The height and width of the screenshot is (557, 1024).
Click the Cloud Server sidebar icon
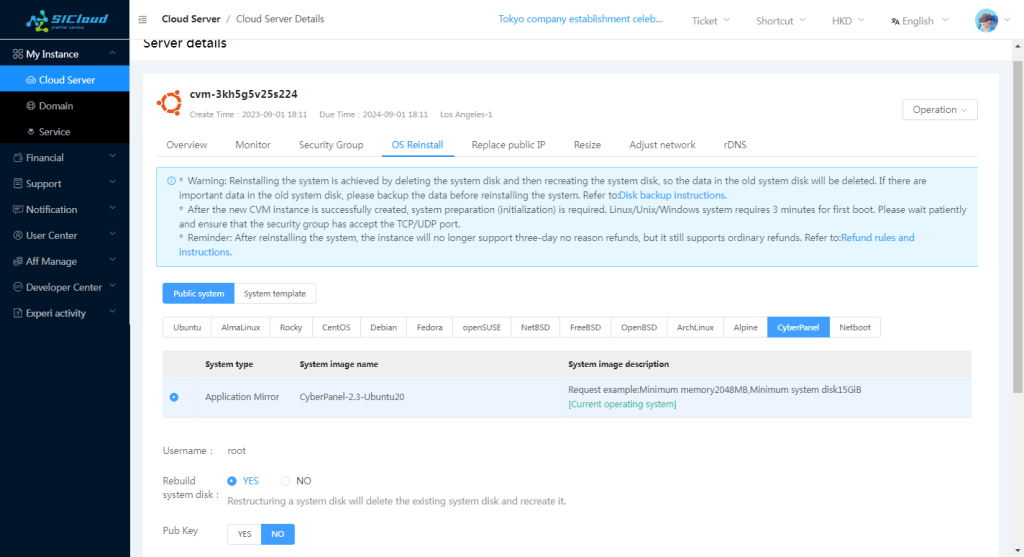click(31, 80)
